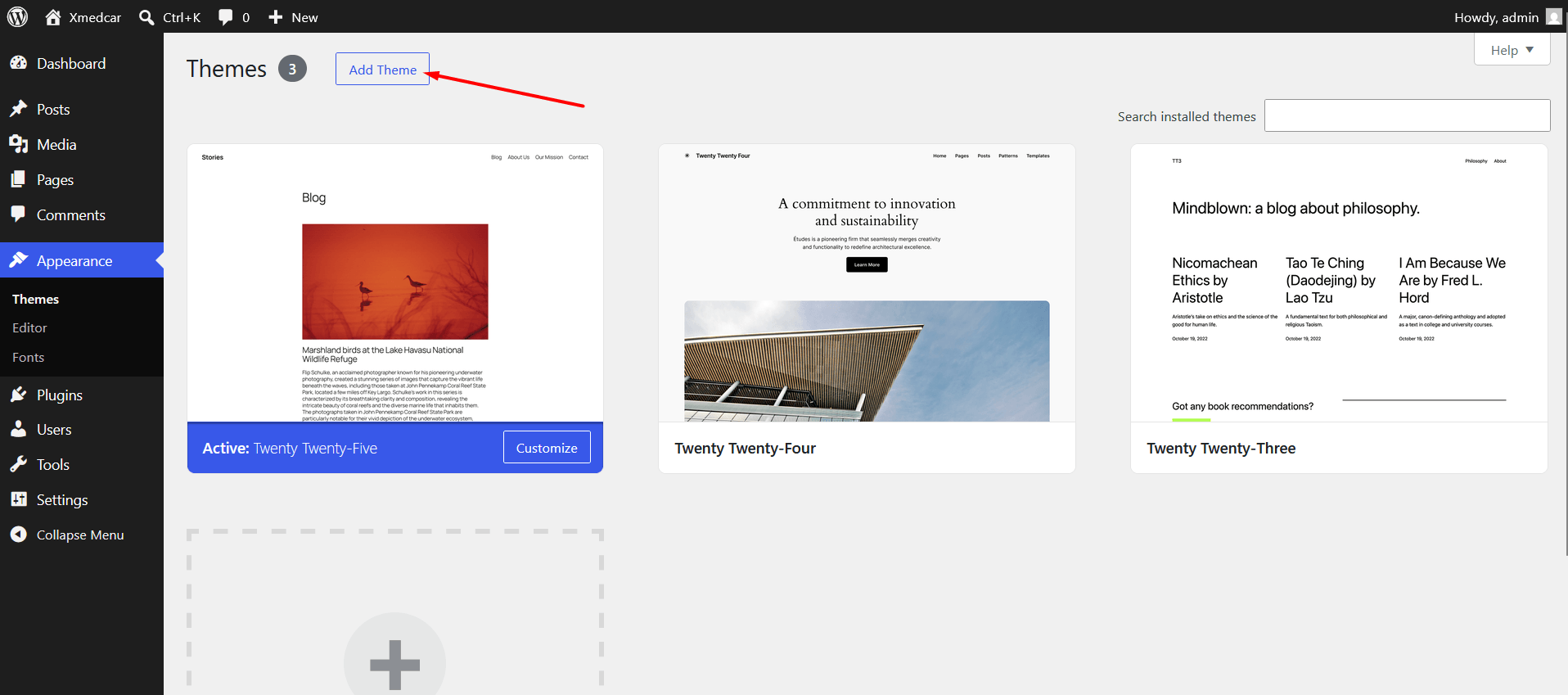Viewport: 1568px width, 695px height.
Task: Select the Twenty Twenty-Four theme screenshot
Action: tap(867, 283)
